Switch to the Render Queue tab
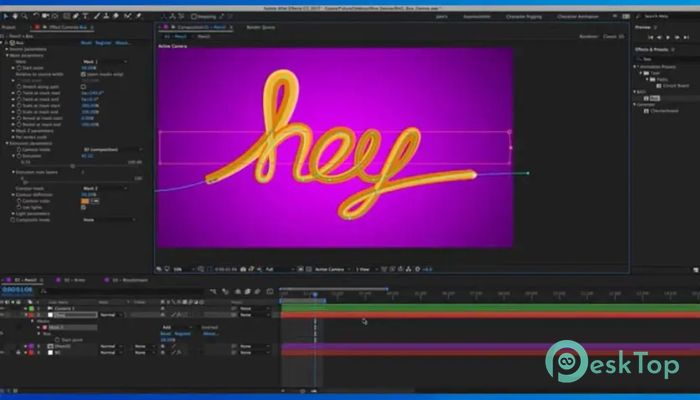 coord(261,27)
